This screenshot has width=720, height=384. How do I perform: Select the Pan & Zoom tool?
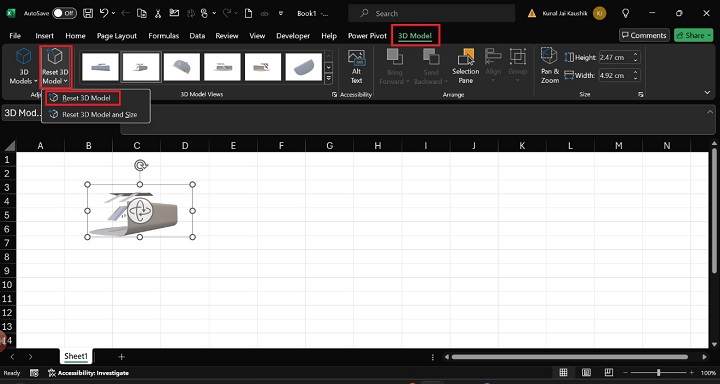550,67
